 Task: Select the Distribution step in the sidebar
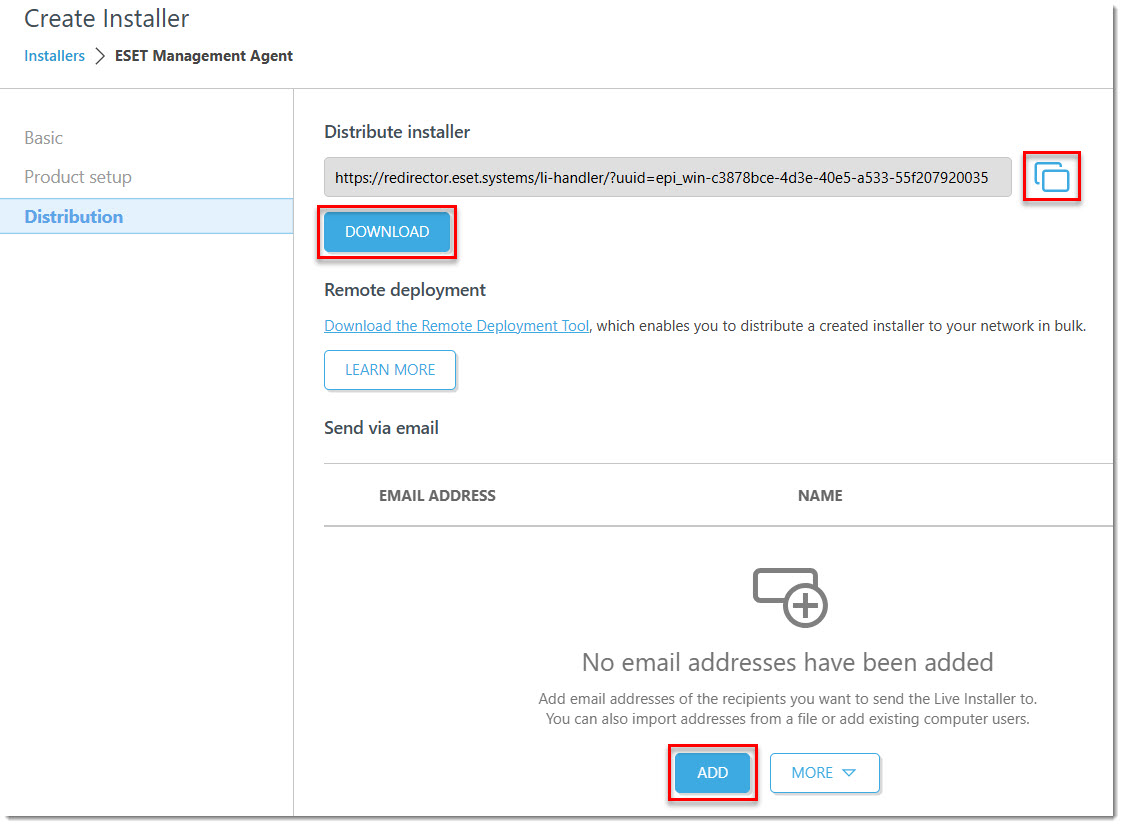(146, 216)
